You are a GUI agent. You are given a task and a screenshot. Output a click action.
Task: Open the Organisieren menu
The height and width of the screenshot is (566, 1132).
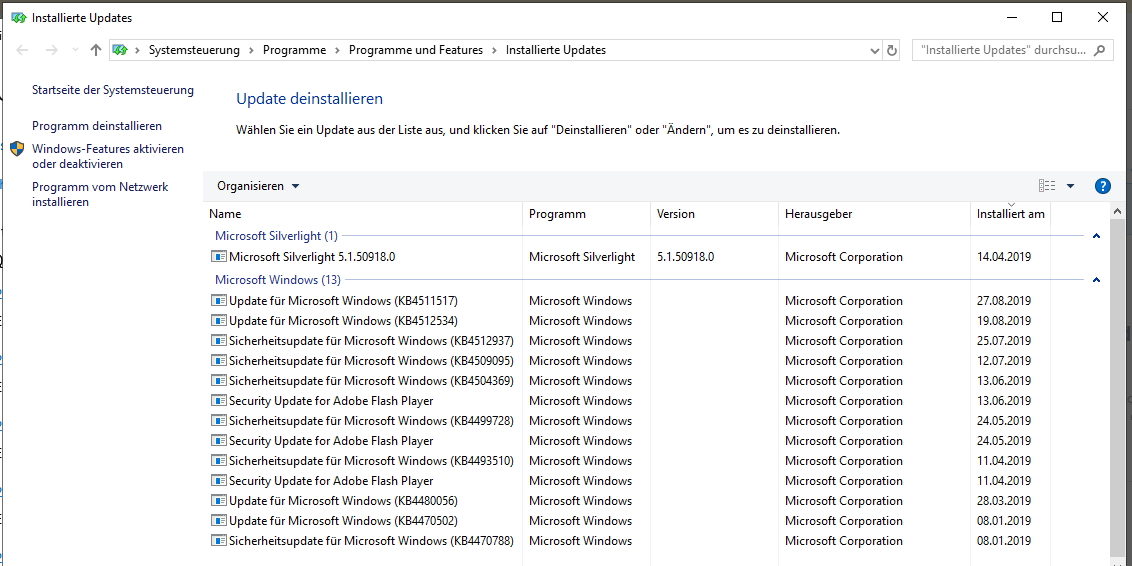click(258, 186)
